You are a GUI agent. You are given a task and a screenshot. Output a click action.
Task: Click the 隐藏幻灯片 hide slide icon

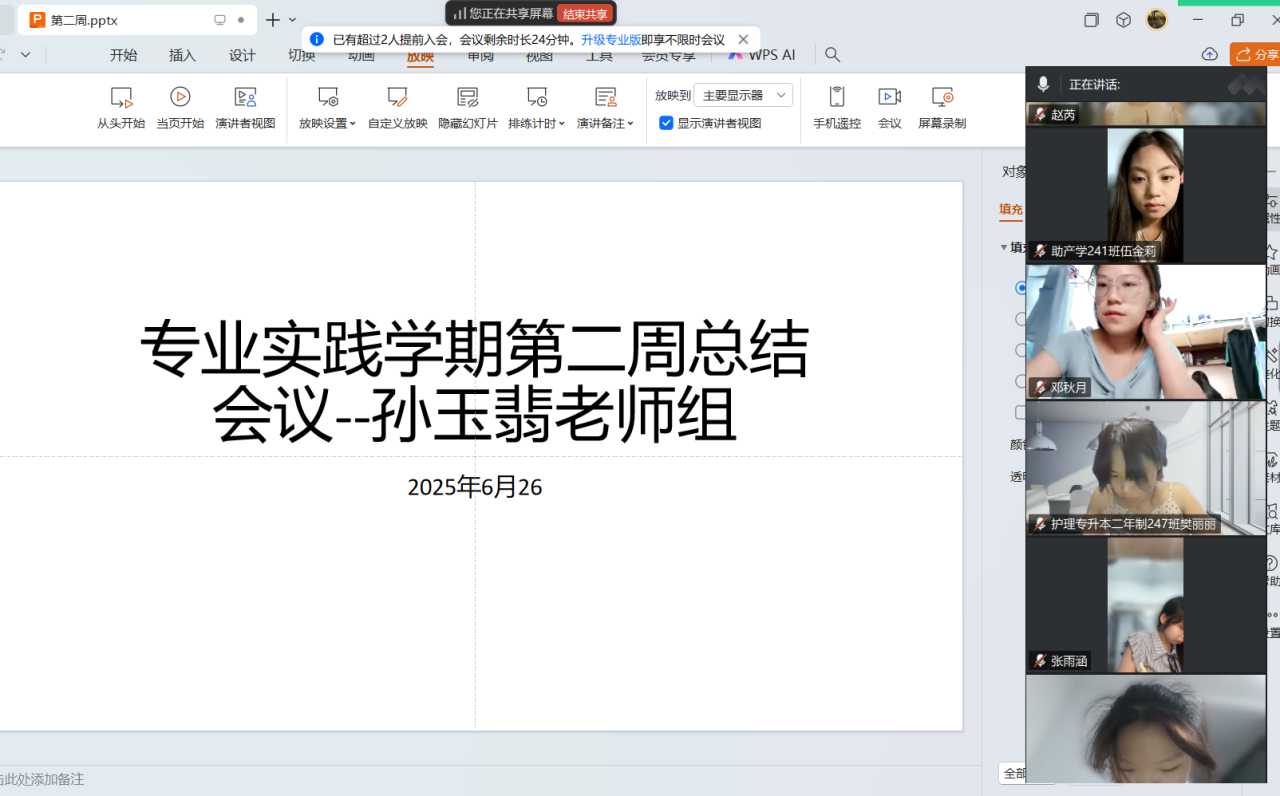467,98
